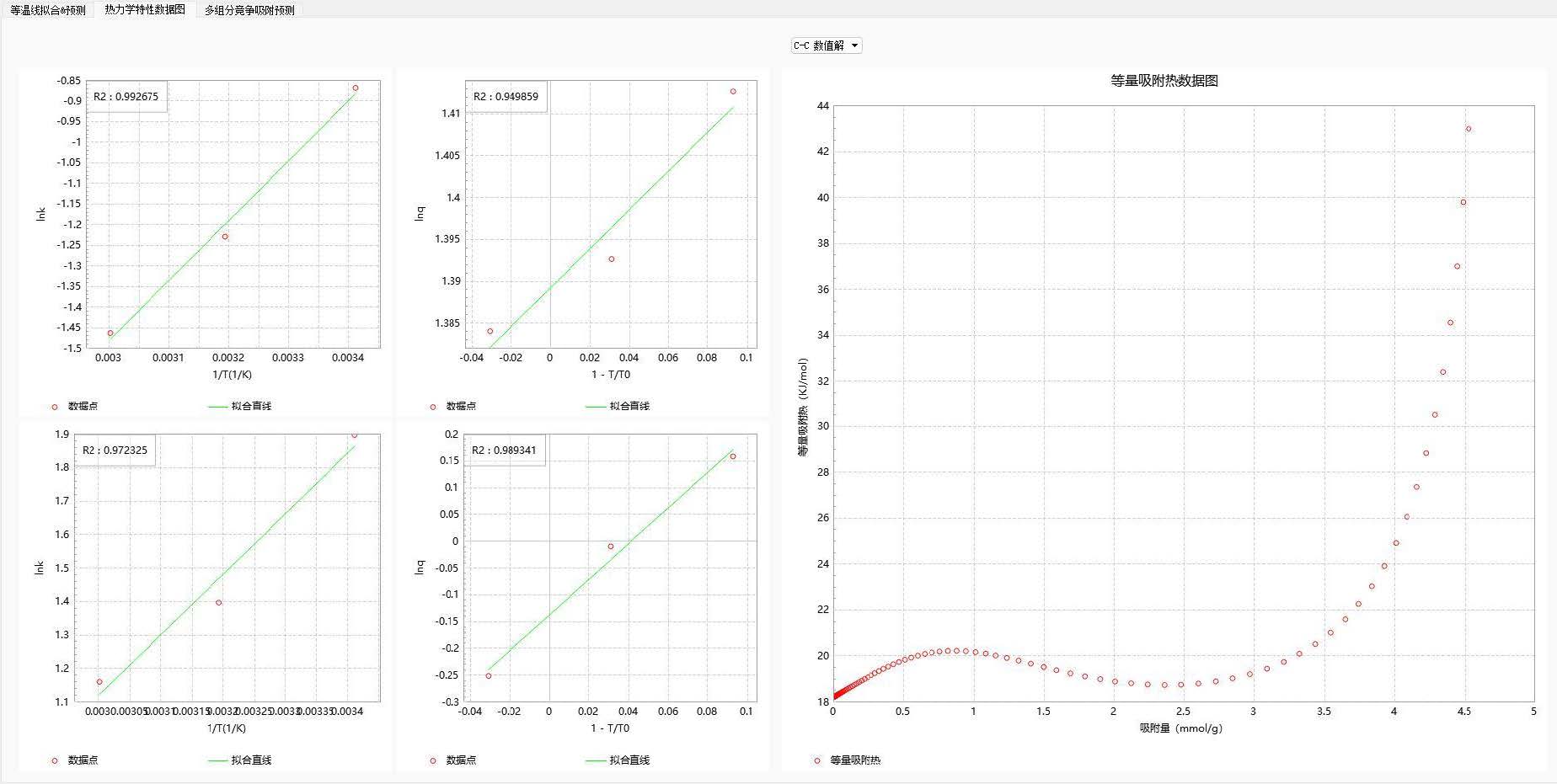
Task: Click the R2 : 0.992675 label box
Action: click(126, 97)
